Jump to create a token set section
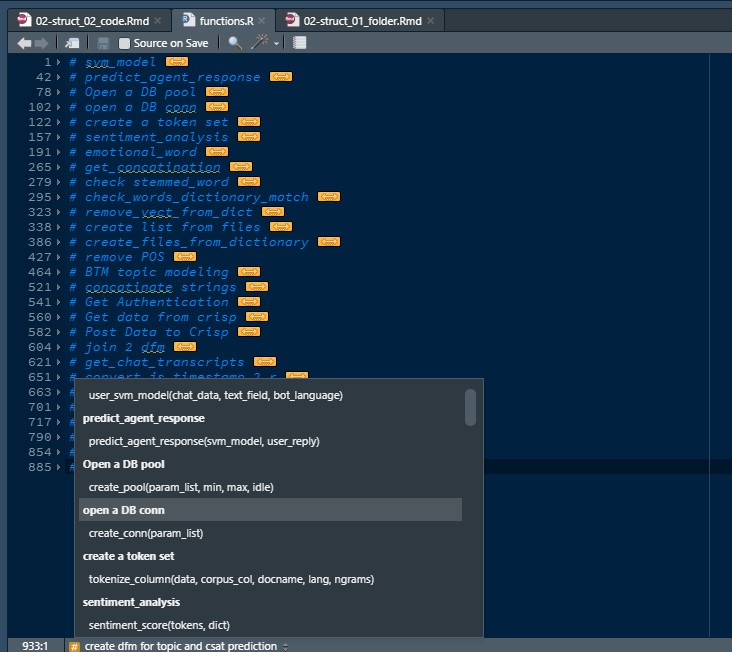This screenshot has height=652, width=732. [x=128, y=556]
